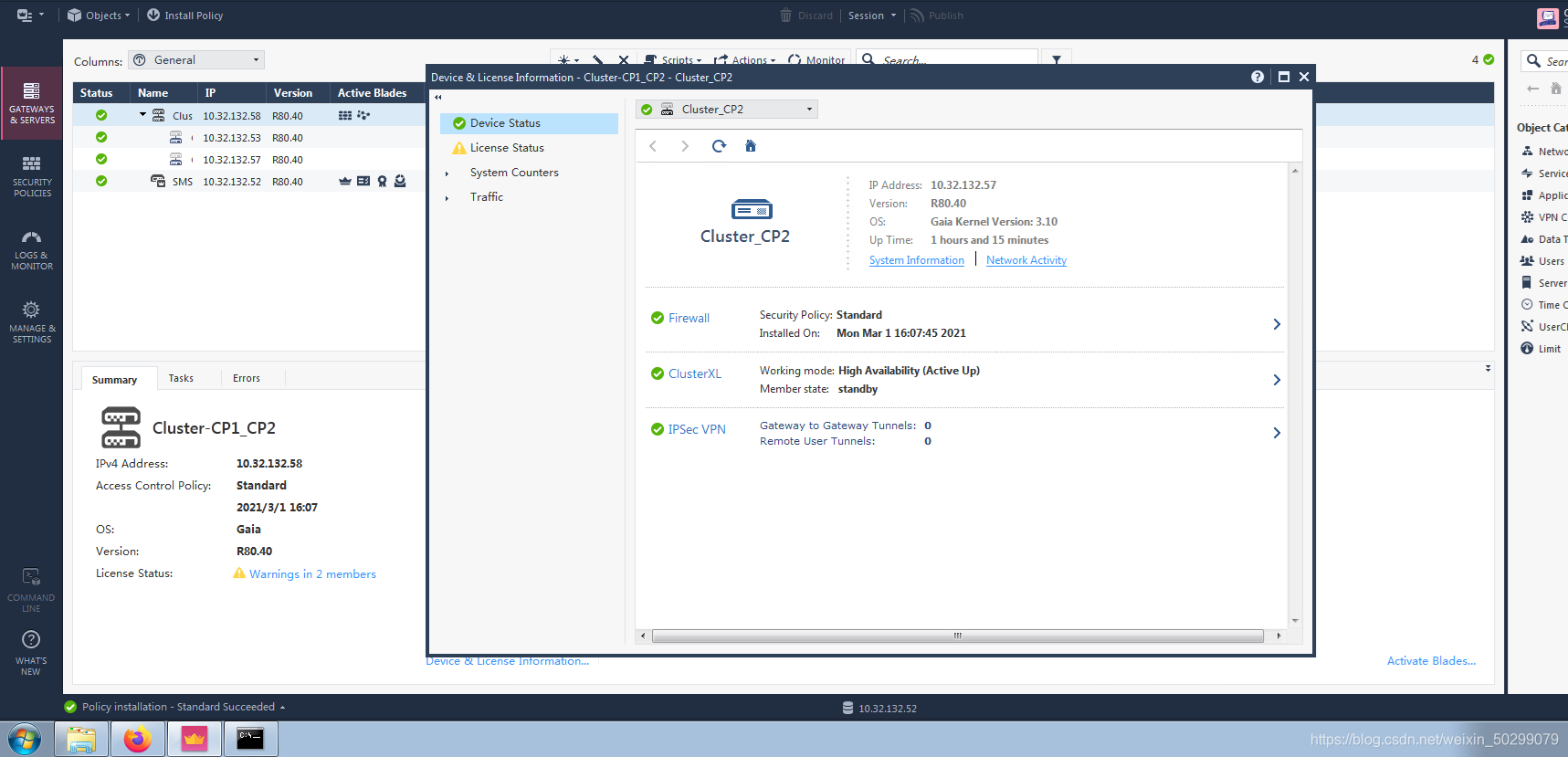
Task: Open help for Device & License Information
Action: pos(1258,77)
